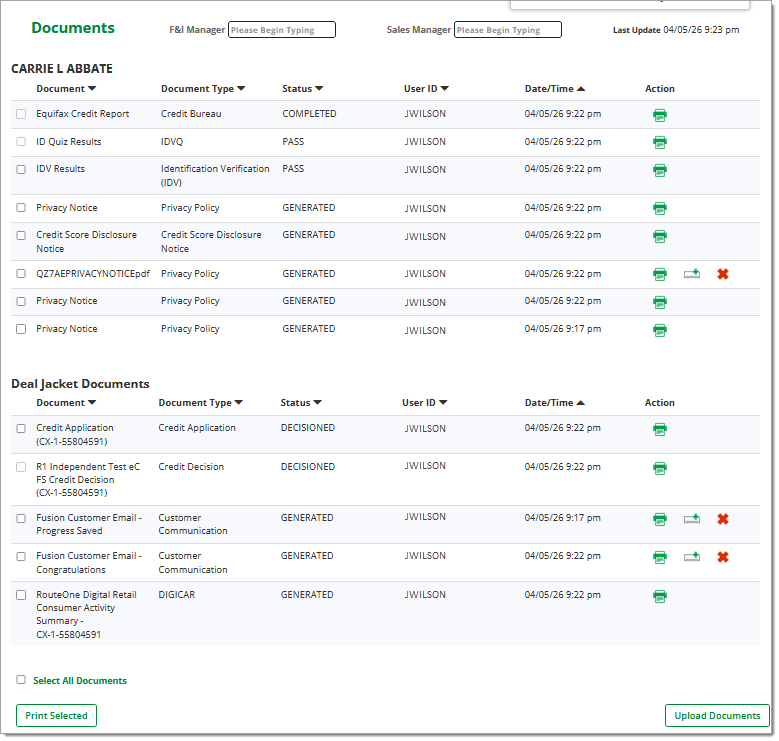Check the Equifax Credit Report checkbox
Viewport: 779px width, 741px height.
point(21,114)
